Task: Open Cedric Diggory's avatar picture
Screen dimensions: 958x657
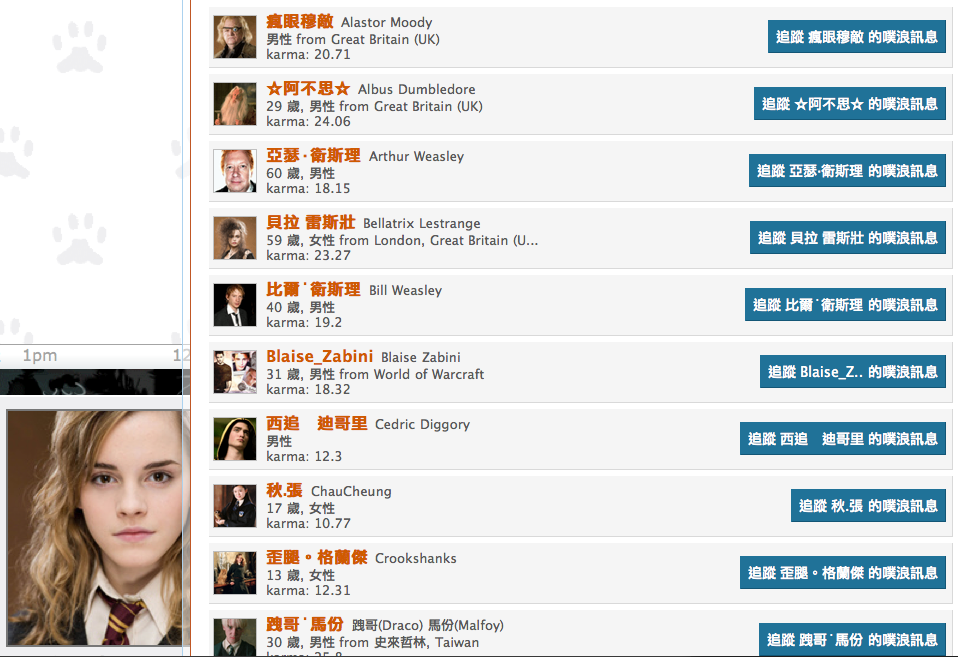Action: pos(235,439)
